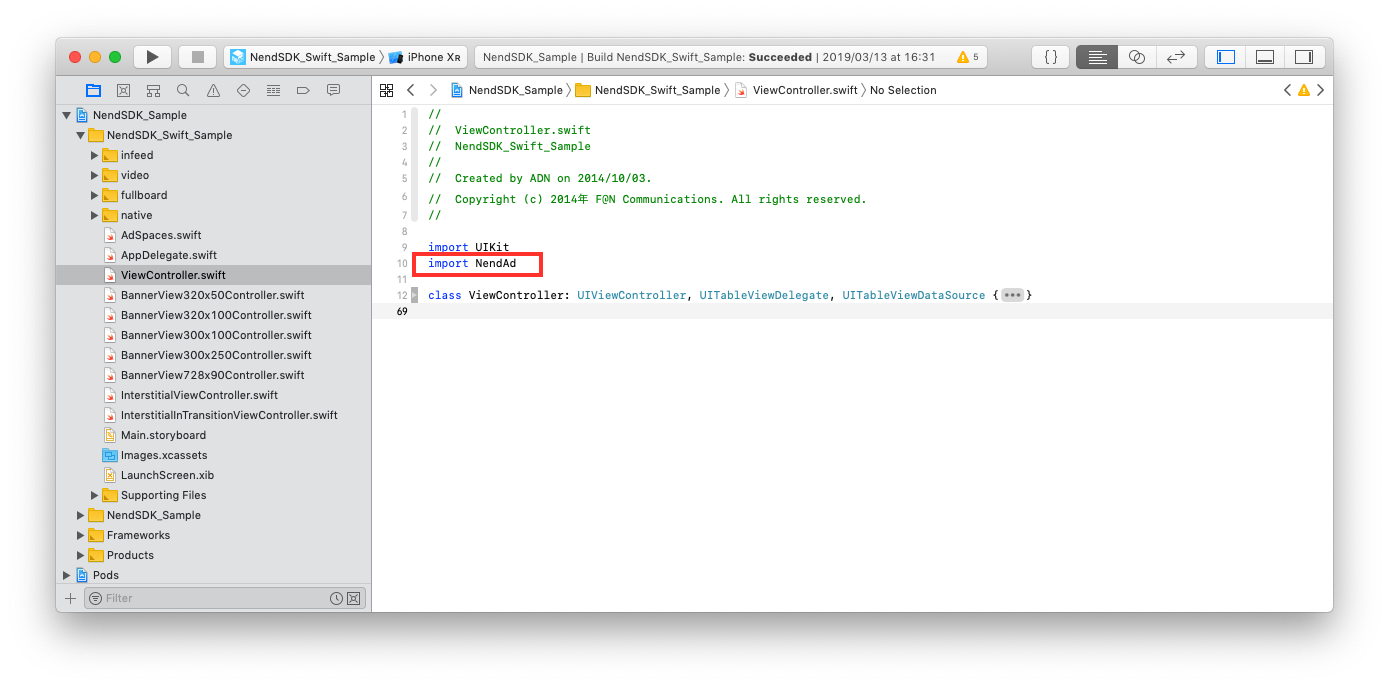1389x686 pixels.
Task: Switch to the Standard editor
Action: (x=1097, y=57)
